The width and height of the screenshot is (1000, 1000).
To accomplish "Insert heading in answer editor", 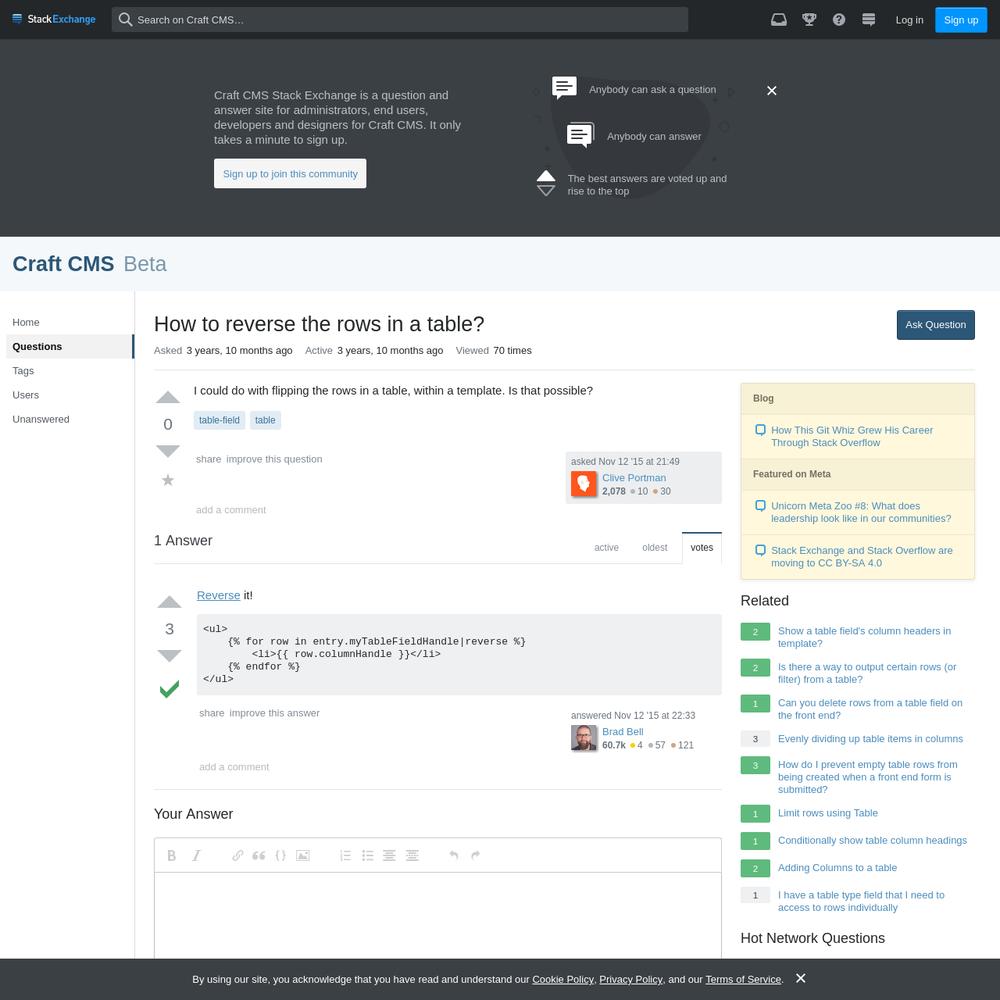I will click(389, 856).
